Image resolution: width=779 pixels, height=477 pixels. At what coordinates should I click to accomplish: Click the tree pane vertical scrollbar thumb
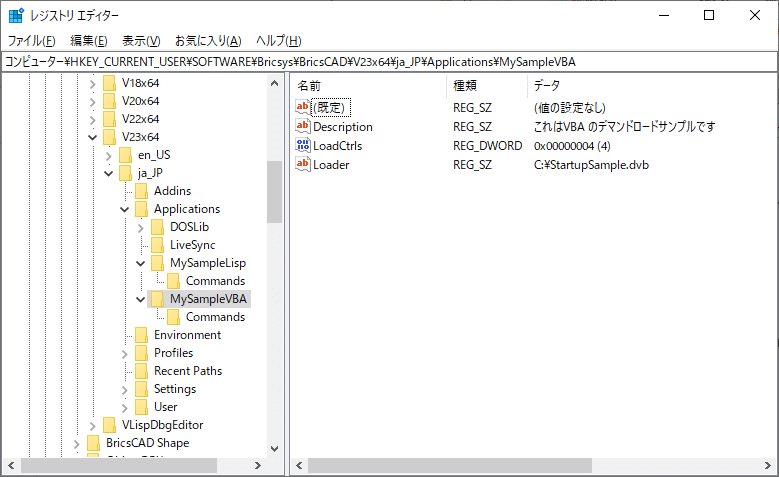274,192
